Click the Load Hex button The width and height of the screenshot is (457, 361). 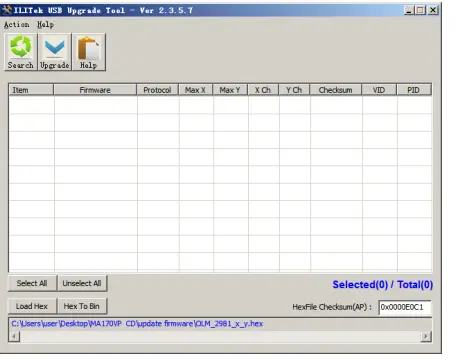tap(32, 306)
